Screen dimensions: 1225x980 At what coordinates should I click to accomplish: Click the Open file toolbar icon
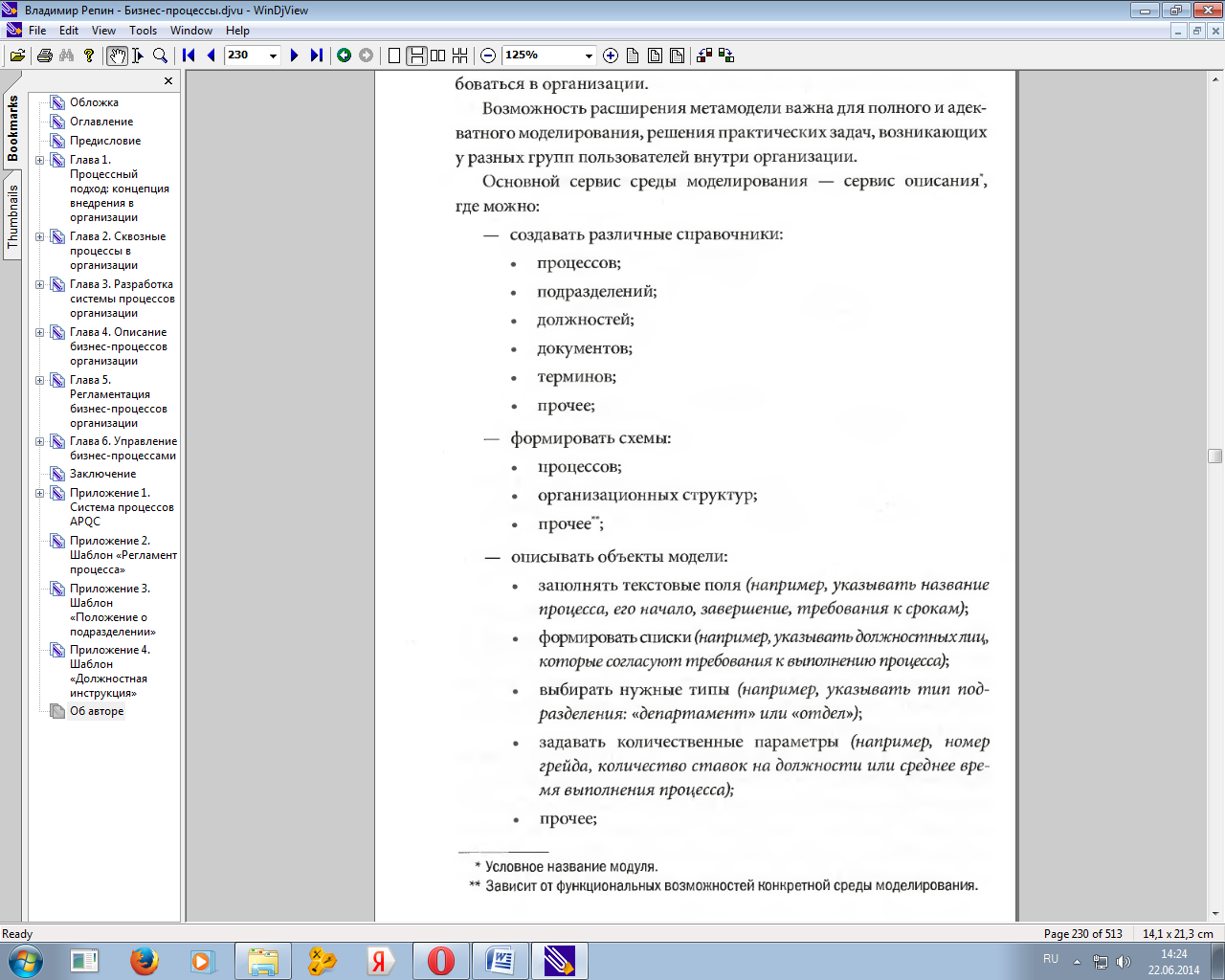coord(17,56)
